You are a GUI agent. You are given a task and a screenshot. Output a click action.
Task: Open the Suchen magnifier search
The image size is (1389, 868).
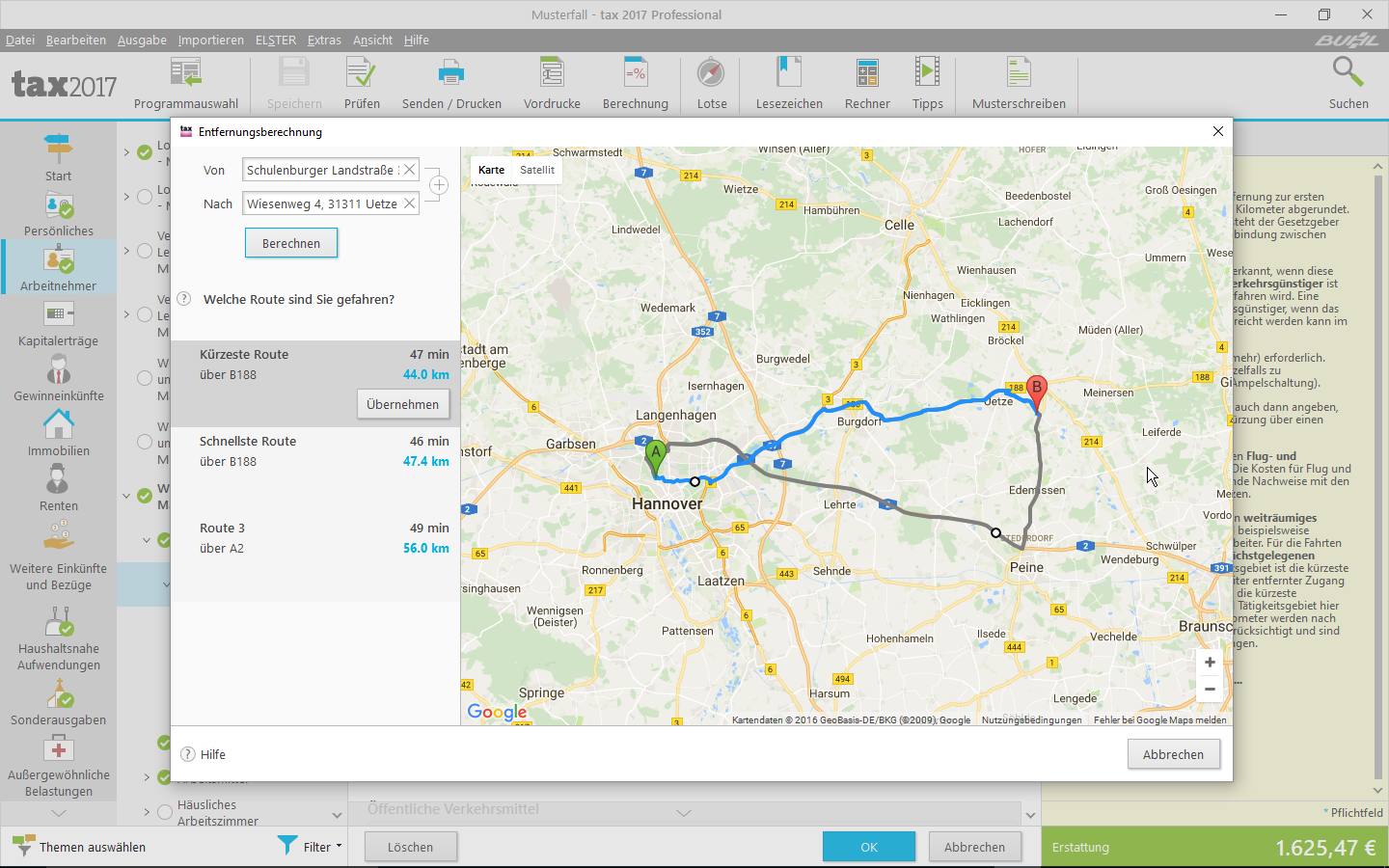[x=1348, y=84]
